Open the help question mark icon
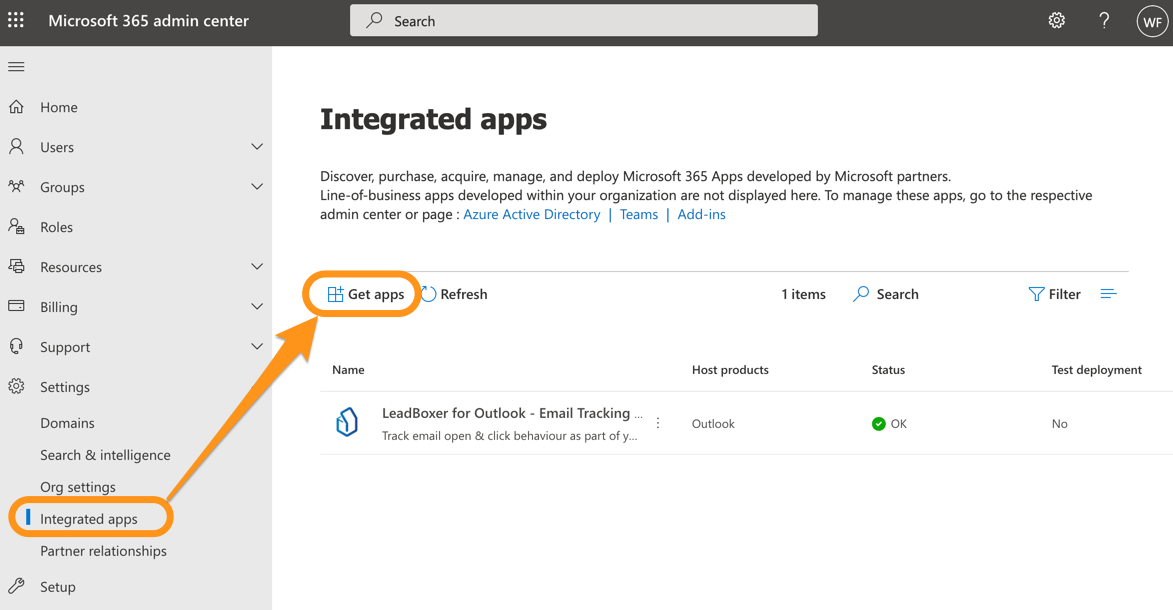Image resolution: width=1173 pixels, height=610 pixels. pos(1104,20)
